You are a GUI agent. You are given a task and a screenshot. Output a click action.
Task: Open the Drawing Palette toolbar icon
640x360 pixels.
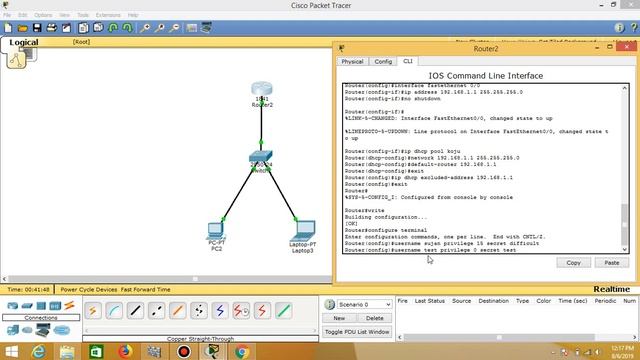[x=191, y=28]
